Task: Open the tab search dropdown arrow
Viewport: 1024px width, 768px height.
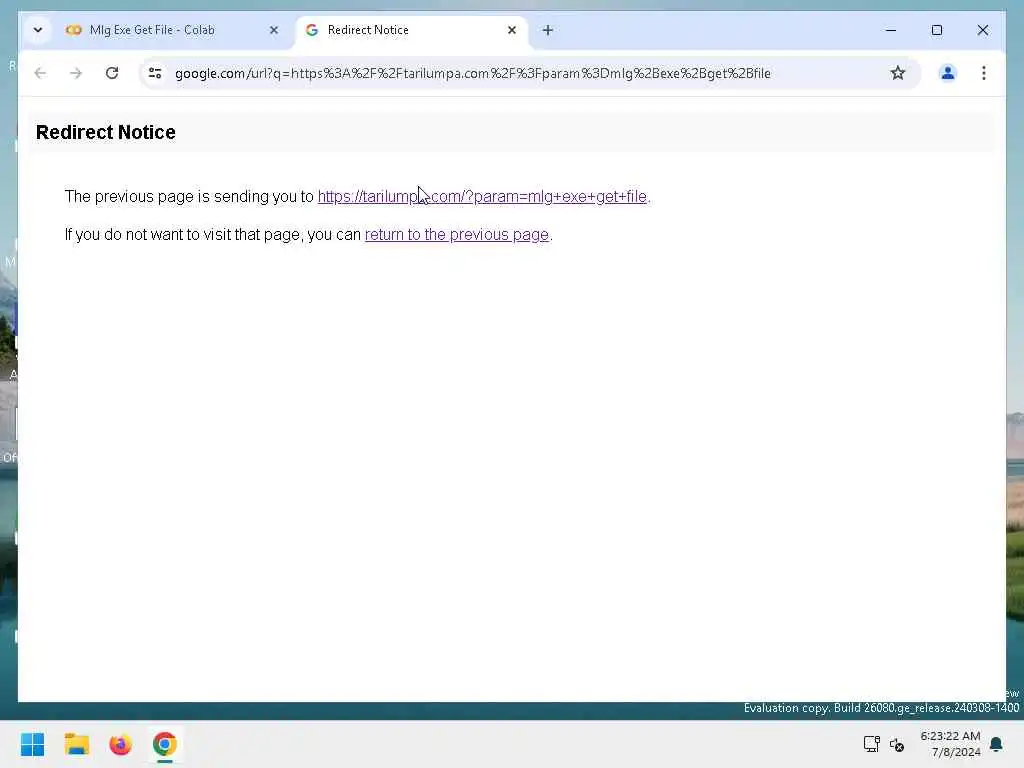Action: pos(38,30)
